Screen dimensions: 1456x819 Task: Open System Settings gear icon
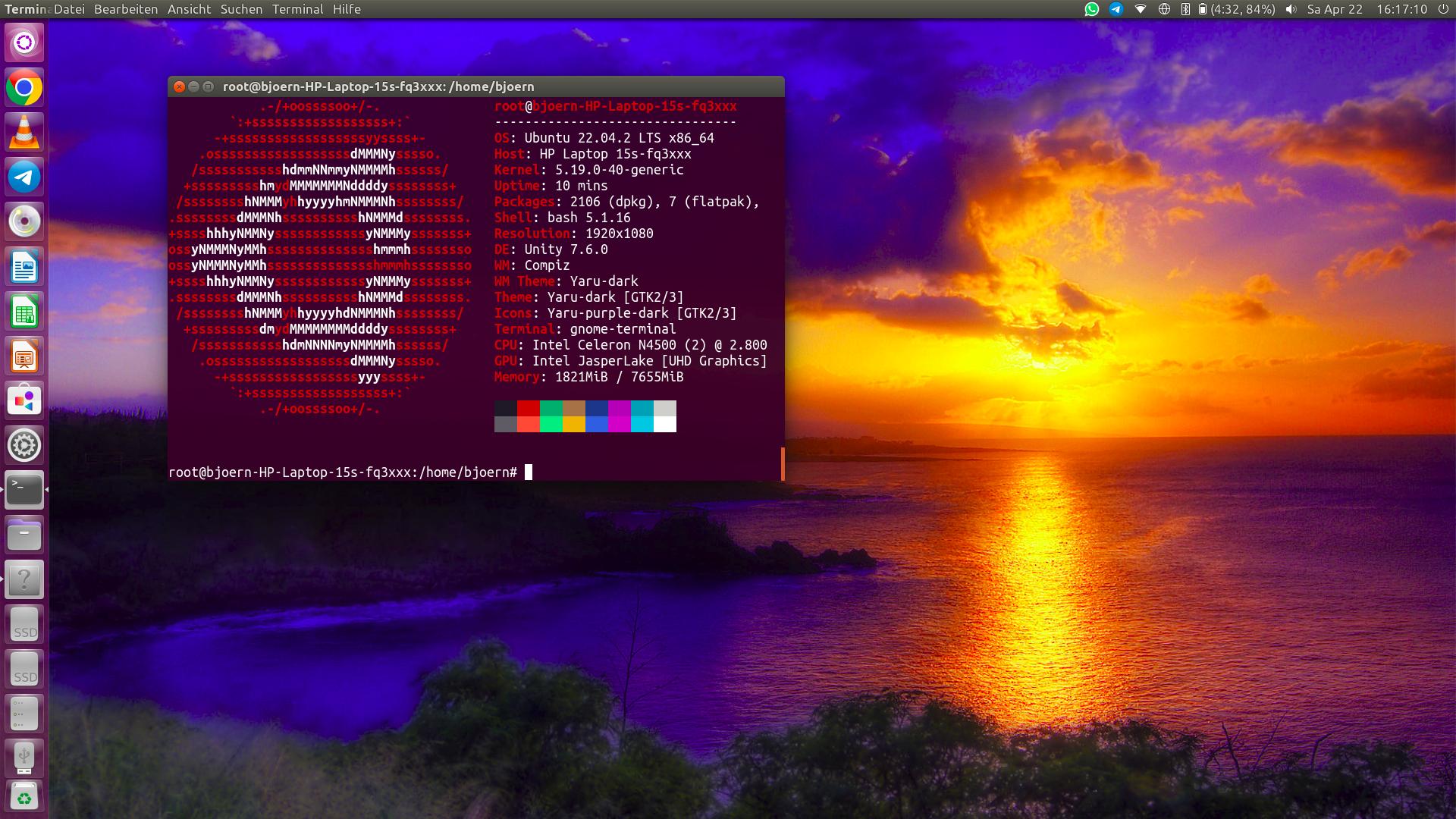(24, 445)
